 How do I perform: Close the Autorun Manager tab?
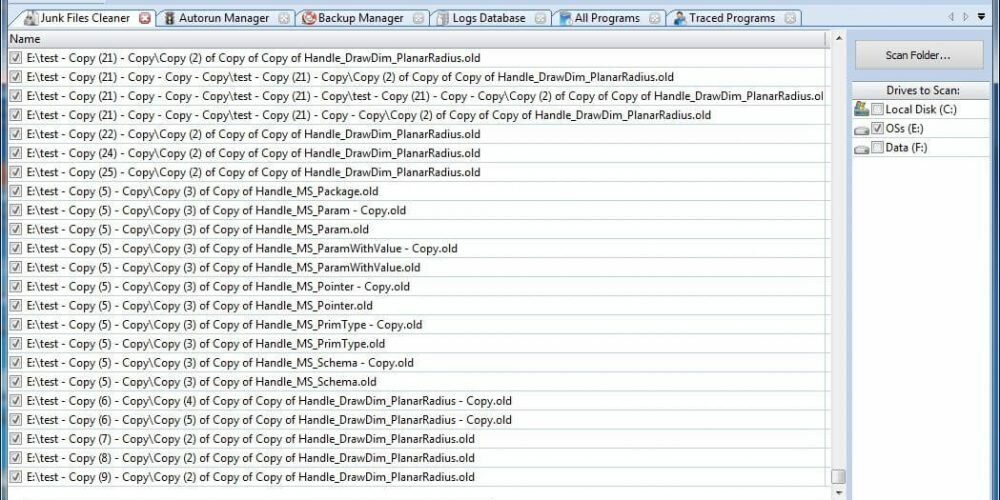284,18
